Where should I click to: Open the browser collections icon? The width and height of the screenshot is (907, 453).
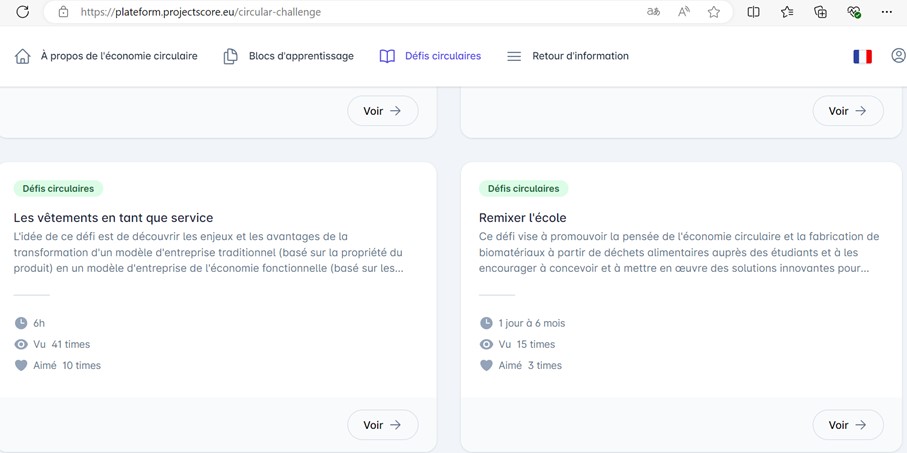[820, 12]
